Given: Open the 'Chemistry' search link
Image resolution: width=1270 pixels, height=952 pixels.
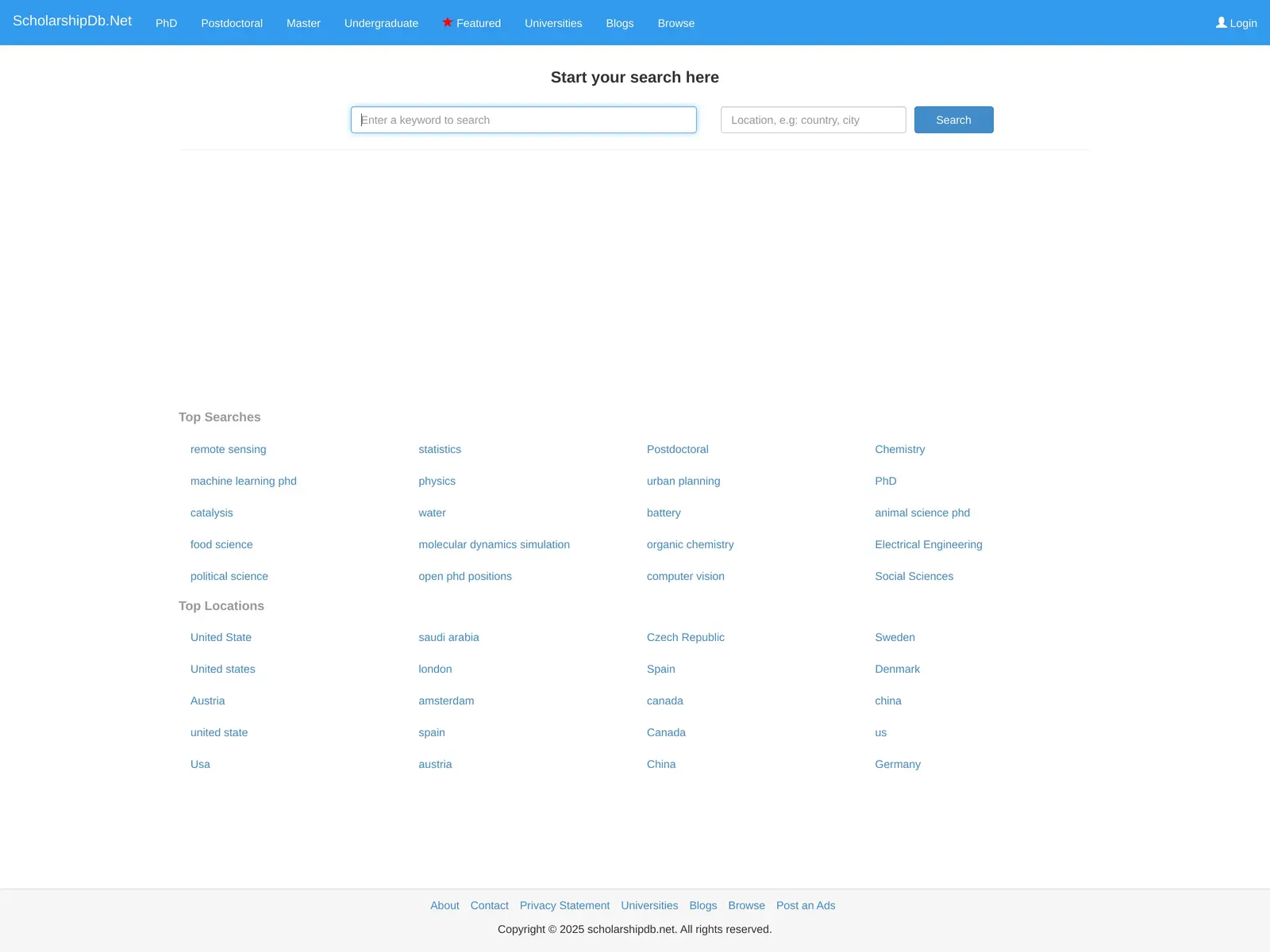Looking at the screenshot, I should [x=900, y=449].
